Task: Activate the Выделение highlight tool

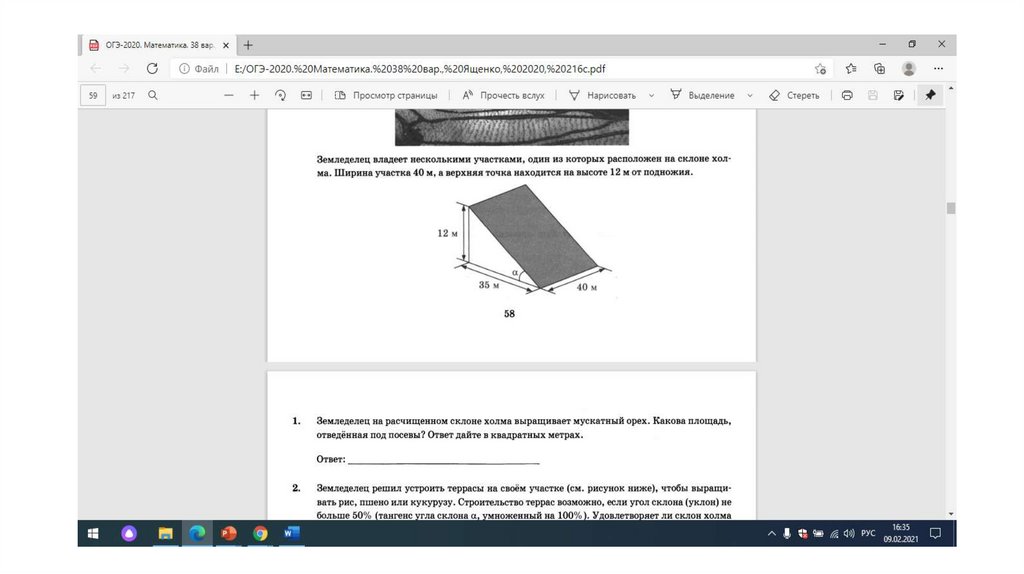Action: pyautogui.click(x=702, y=95)
